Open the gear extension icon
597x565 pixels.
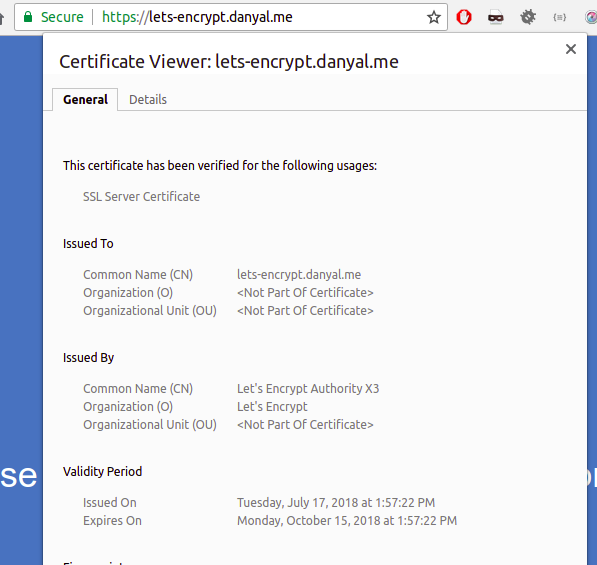(x=528, y=17)
